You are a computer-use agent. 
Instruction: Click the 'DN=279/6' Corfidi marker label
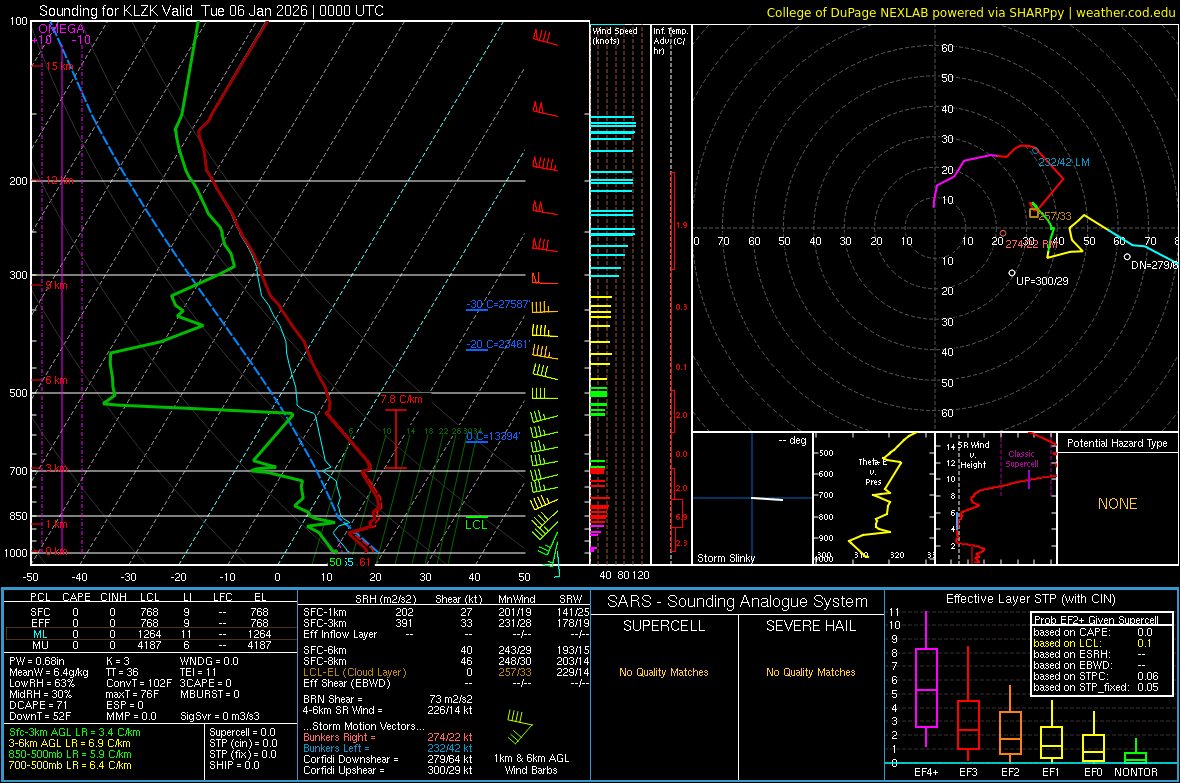[x=1154, y=265]
